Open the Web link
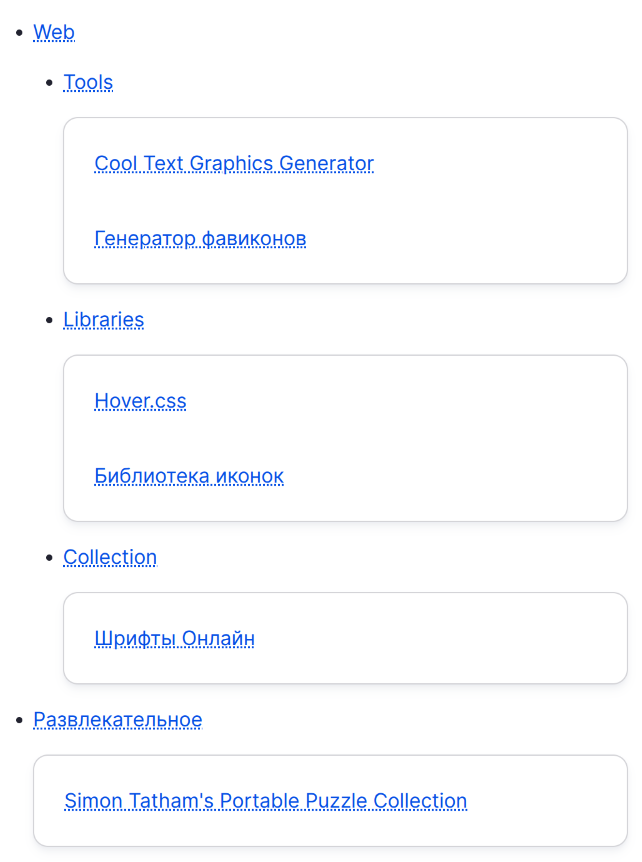The image size is (642, 862). pos(54,33)
